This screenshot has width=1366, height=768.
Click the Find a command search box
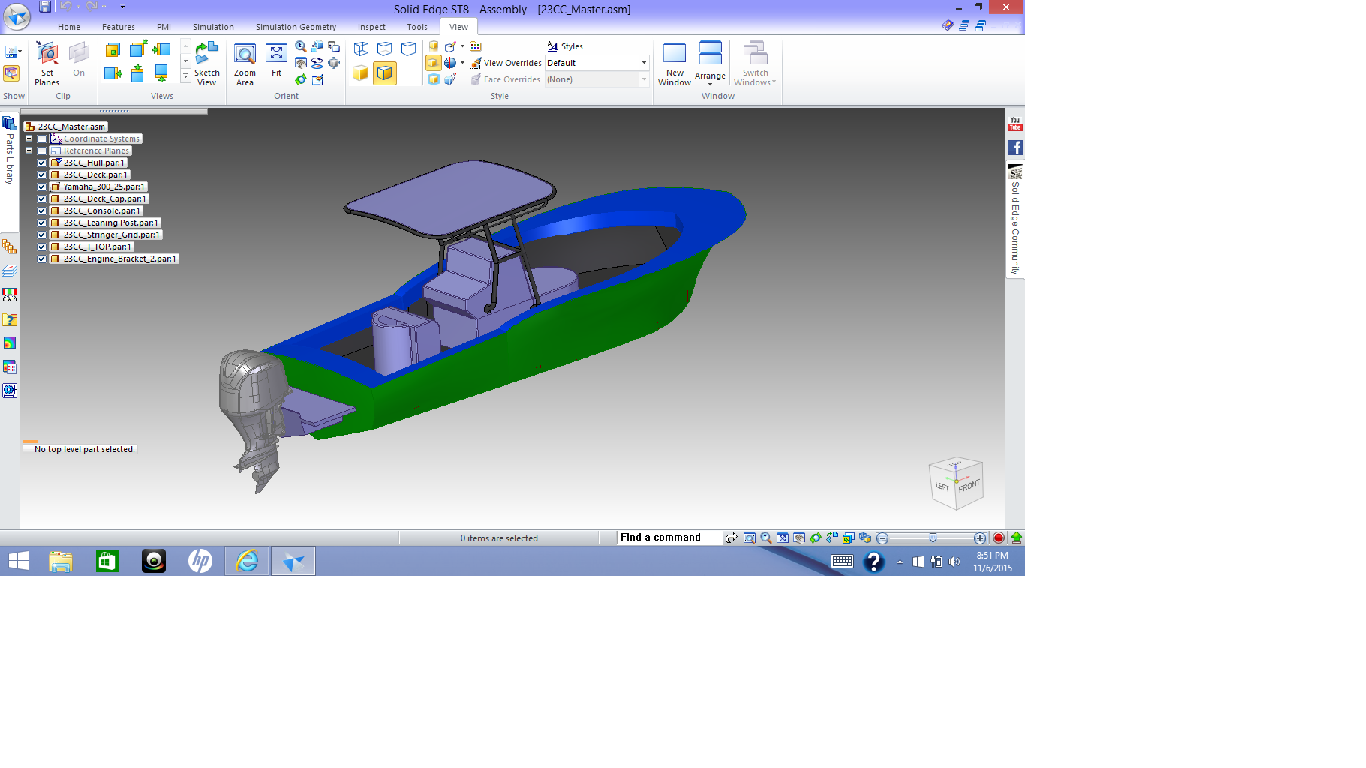668,538
